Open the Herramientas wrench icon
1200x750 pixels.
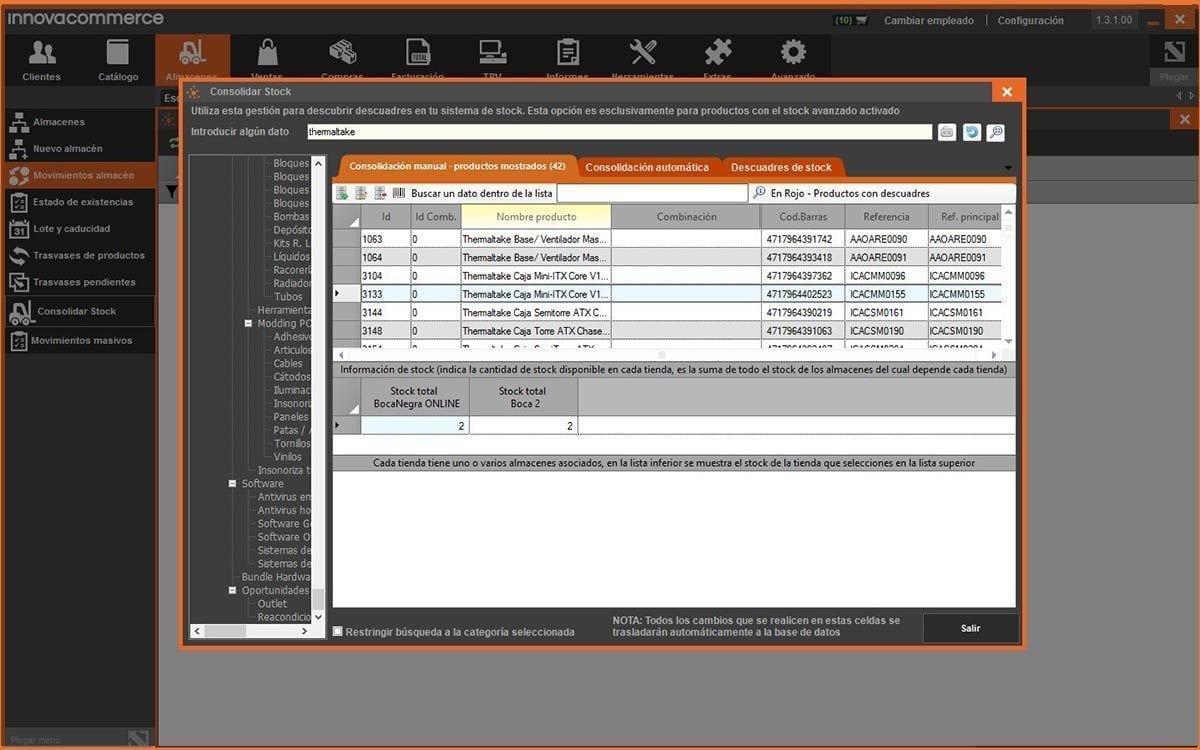(643, 54)
